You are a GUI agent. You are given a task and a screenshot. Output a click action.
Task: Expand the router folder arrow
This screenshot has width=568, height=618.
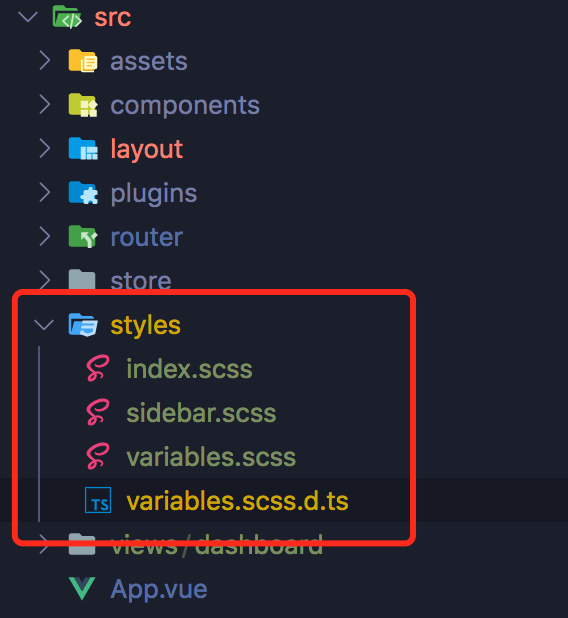click(x=45, y=237)
